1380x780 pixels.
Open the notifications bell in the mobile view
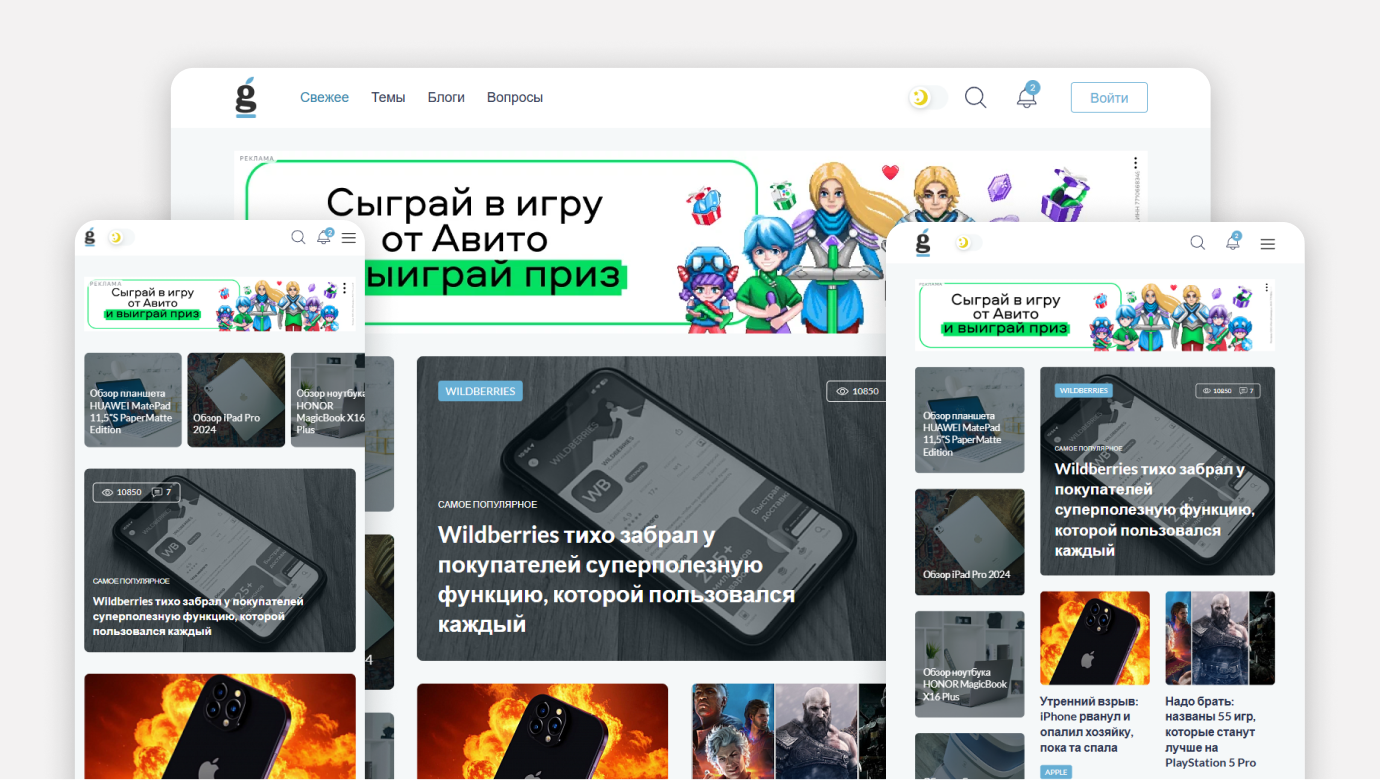(324, 237)
